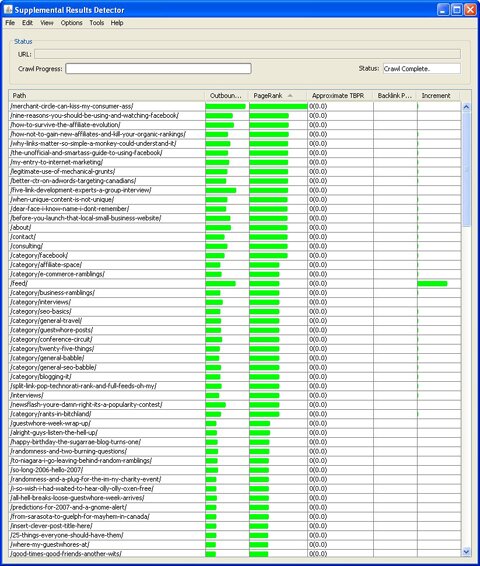Sort by the Outboun... column header
This screenshot has height=566, width=480.
click(227, 96)
